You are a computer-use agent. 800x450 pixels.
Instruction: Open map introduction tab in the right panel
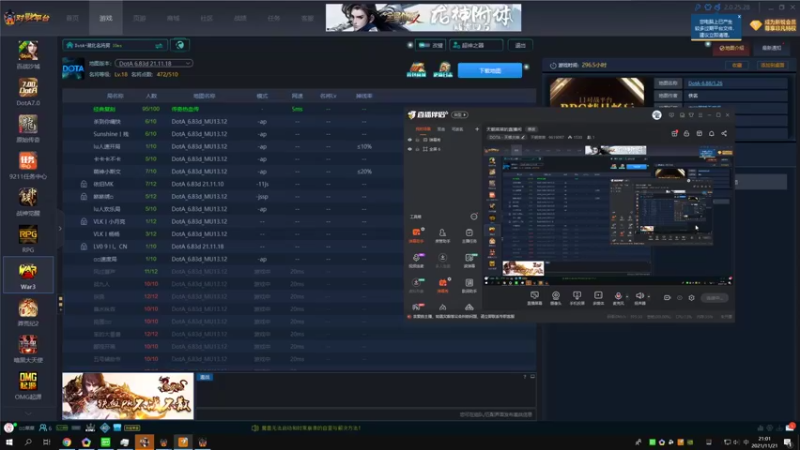pos(732,48)
